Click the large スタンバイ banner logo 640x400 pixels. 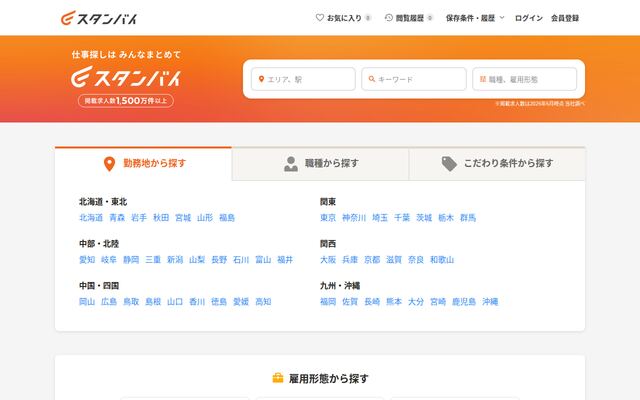[126, 77]
